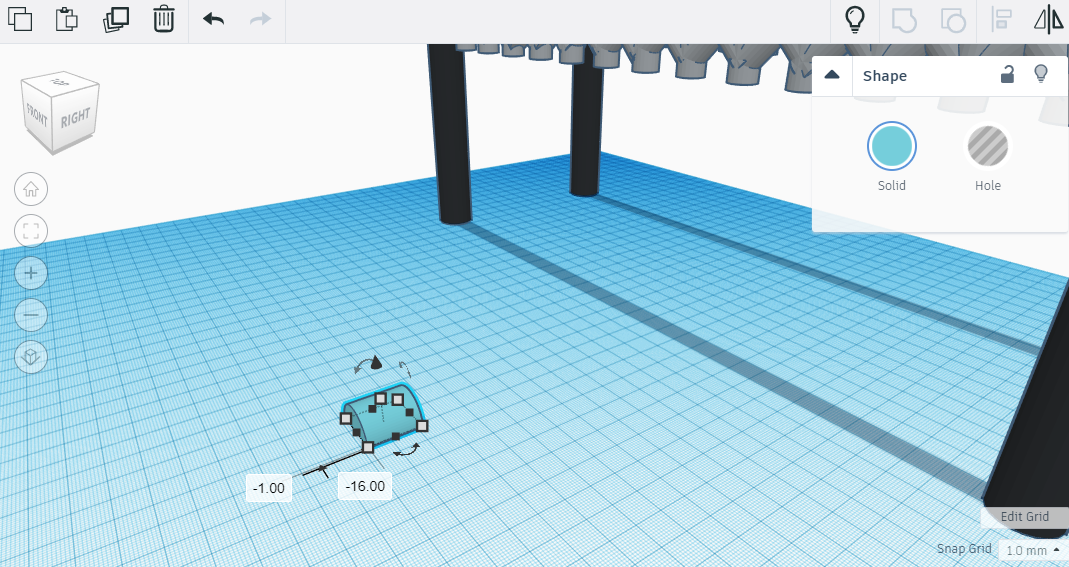Delete the selection with trash icon
The image size is (1069, 567).
(x=164, y=18)
